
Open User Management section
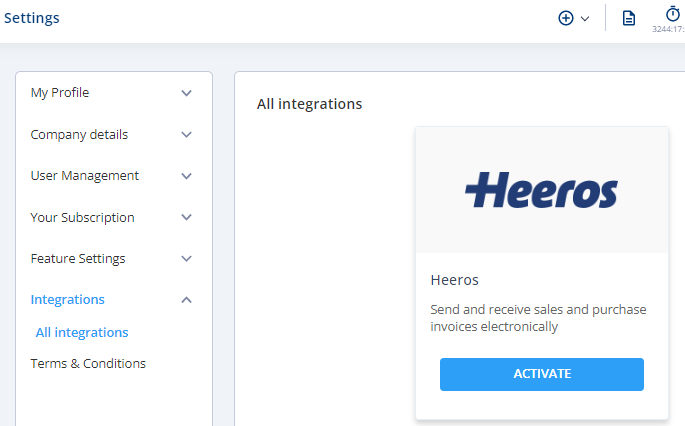pyautogui.click(x=85, y=176)
